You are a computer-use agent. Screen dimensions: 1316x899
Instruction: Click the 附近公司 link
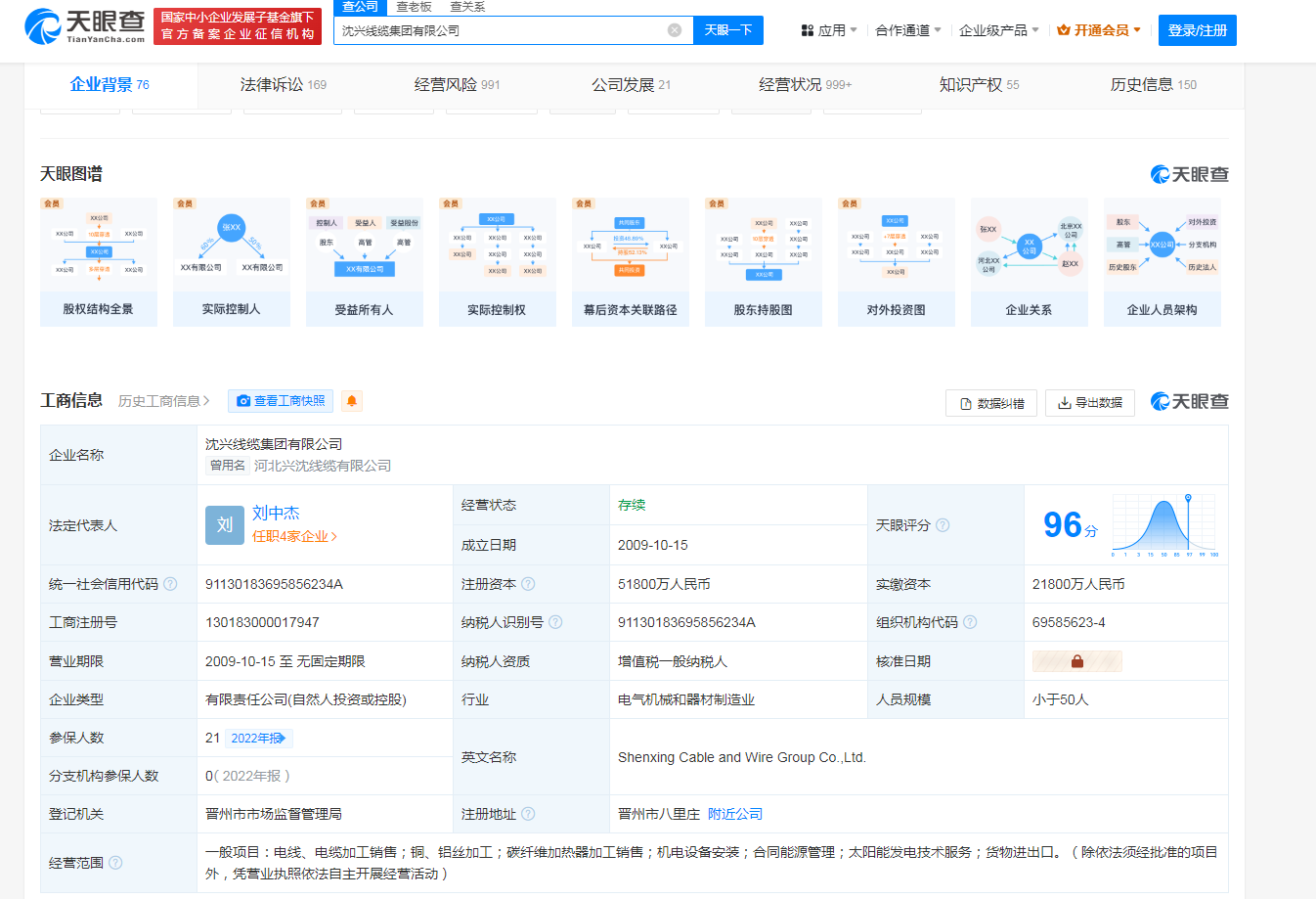point(735,814)
